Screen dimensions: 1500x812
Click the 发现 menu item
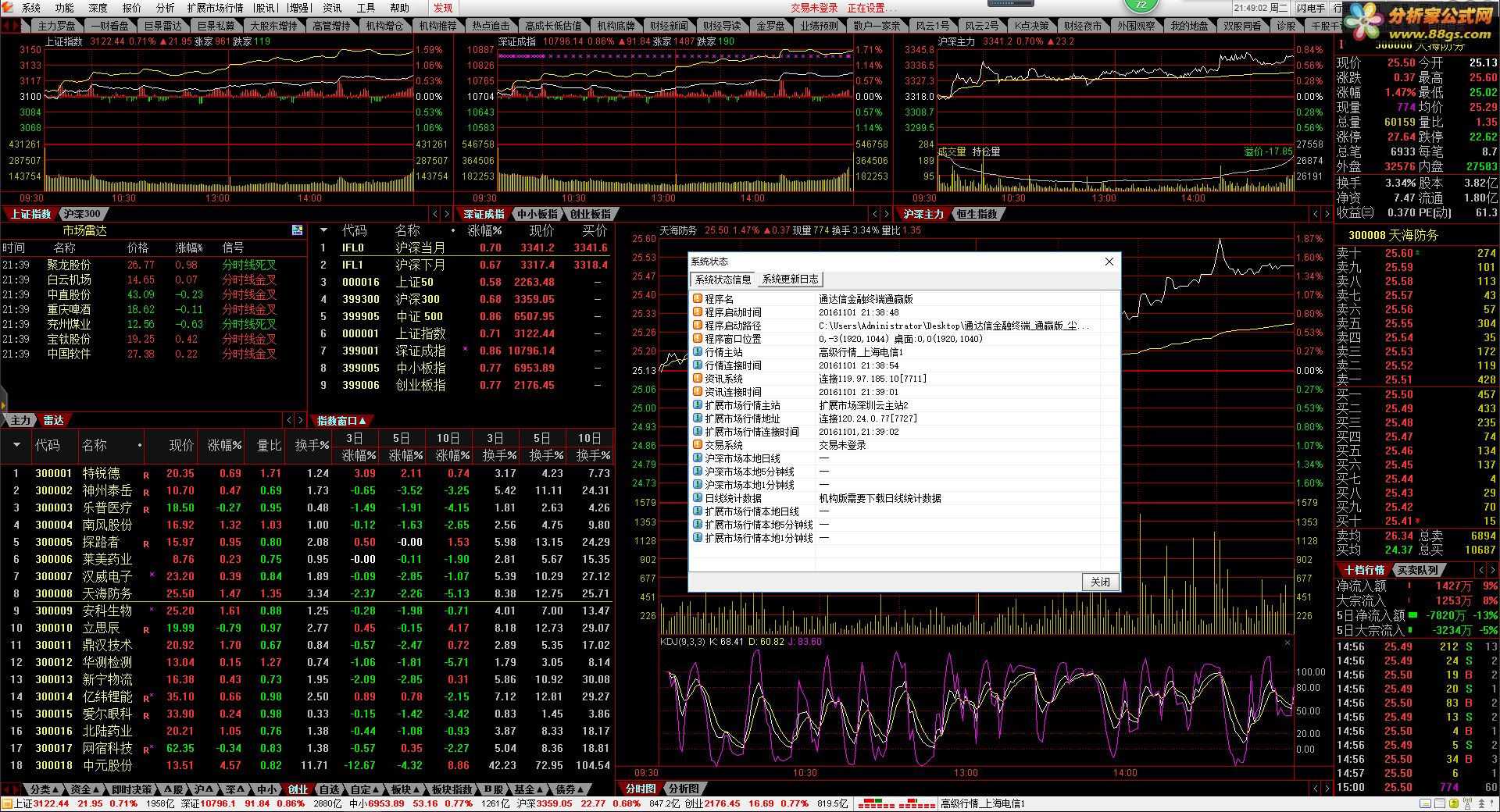443,8
